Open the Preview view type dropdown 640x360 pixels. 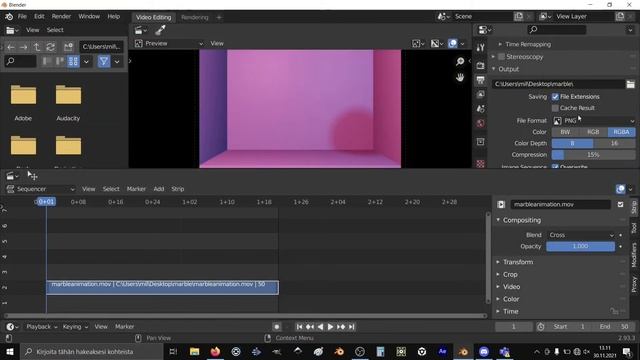169,43
